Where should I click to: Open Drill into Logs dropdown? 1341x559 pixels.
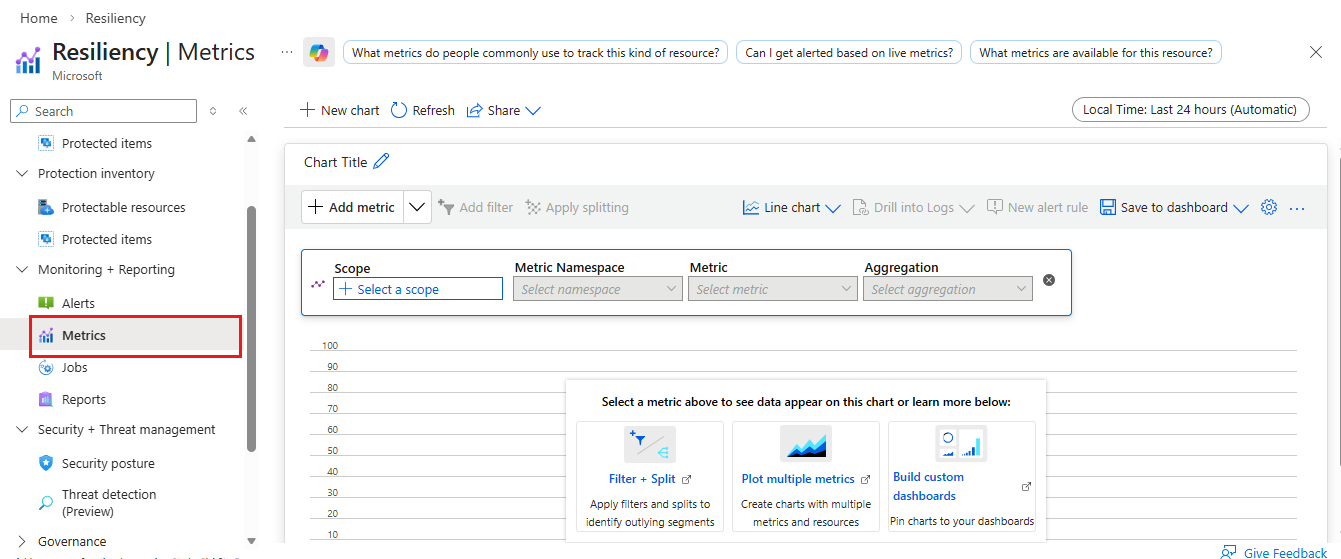913,207
